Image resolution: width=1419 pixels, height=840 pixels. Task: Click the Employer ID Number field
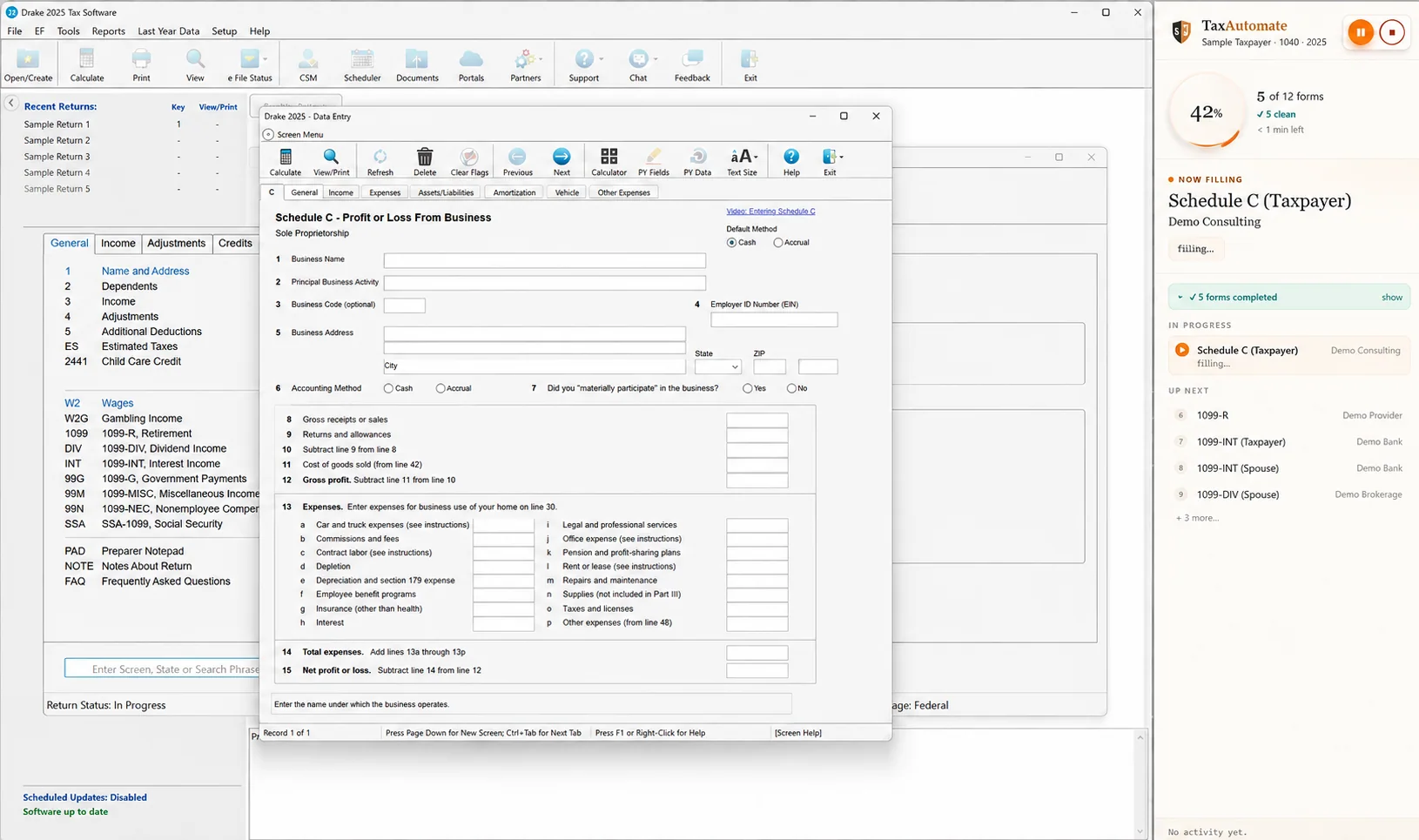(x=774, y=319)
